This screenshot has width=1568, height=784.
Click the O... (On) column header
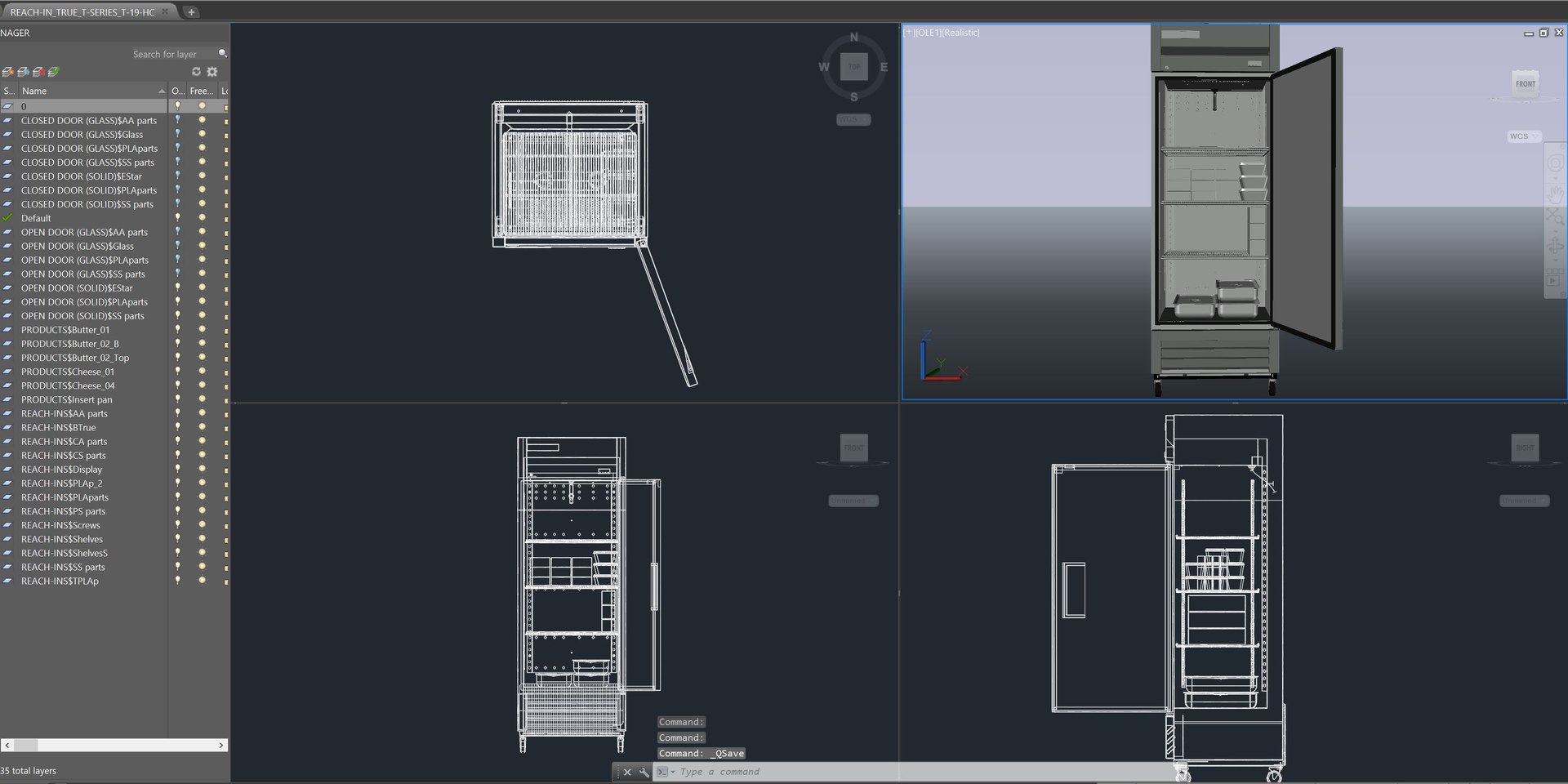point(178,91)
